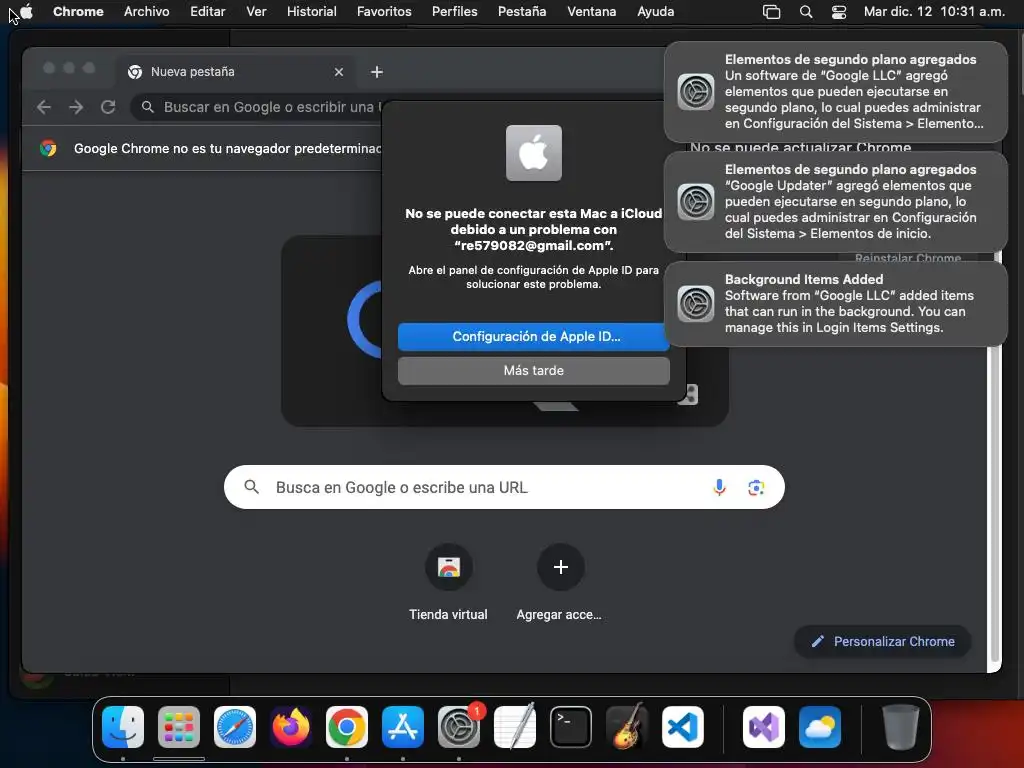The image size is (1024, 768).
Task: Click the Google search box on the page
Action: tap(504, 487)
